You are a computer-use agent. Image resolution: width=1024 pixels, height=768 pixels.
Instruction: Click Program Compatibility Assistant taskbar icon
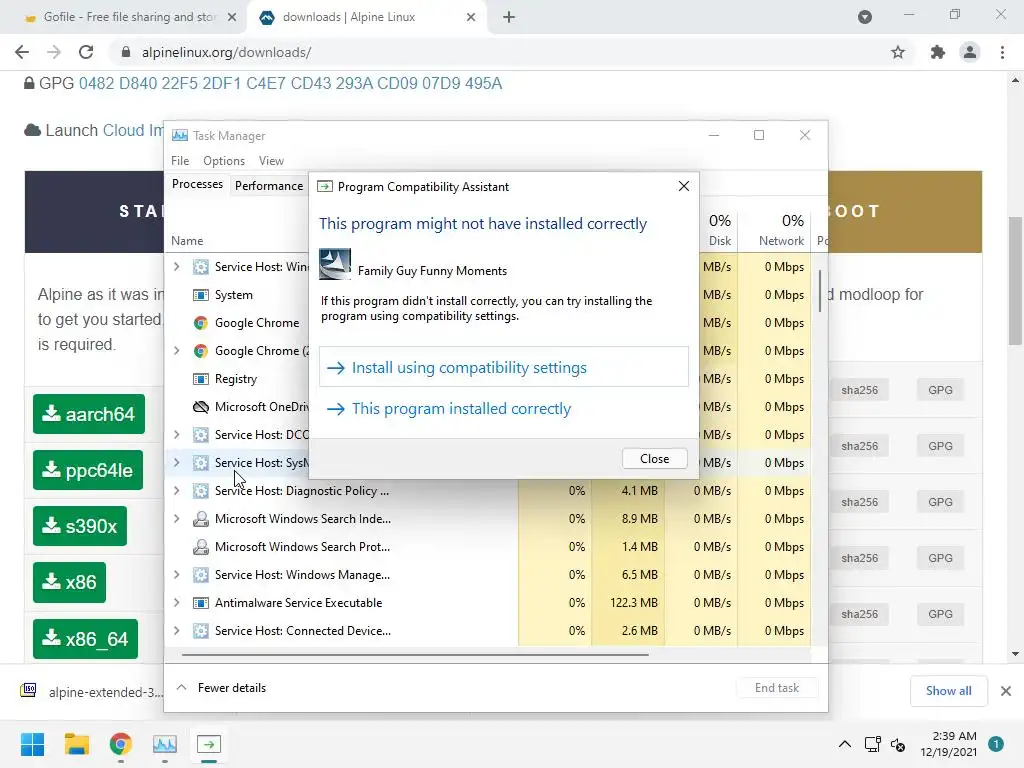[209, 744]
